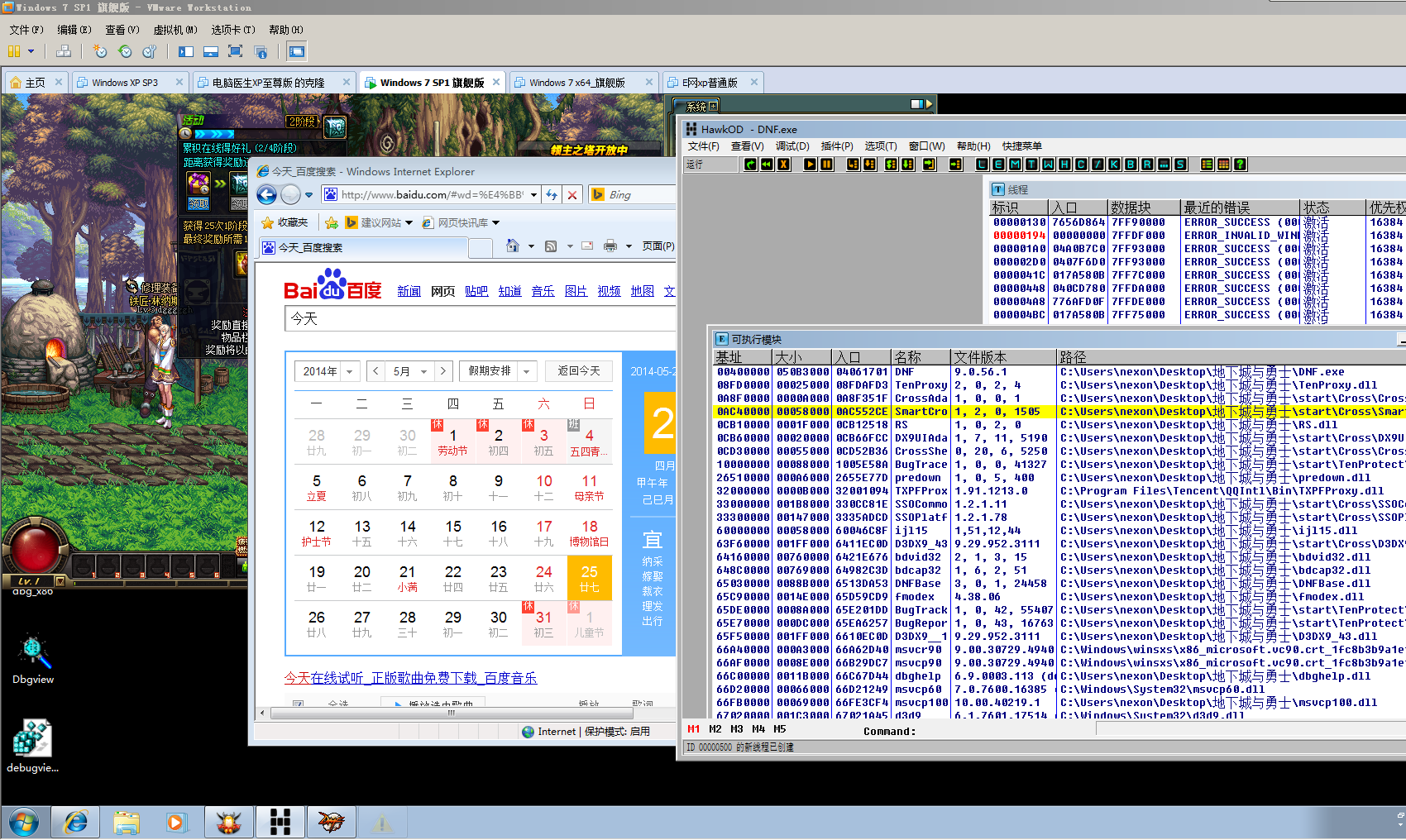1406x840 pixels.
Task: Open the handles window (H icon)
Action: (x=1064, y=165)
